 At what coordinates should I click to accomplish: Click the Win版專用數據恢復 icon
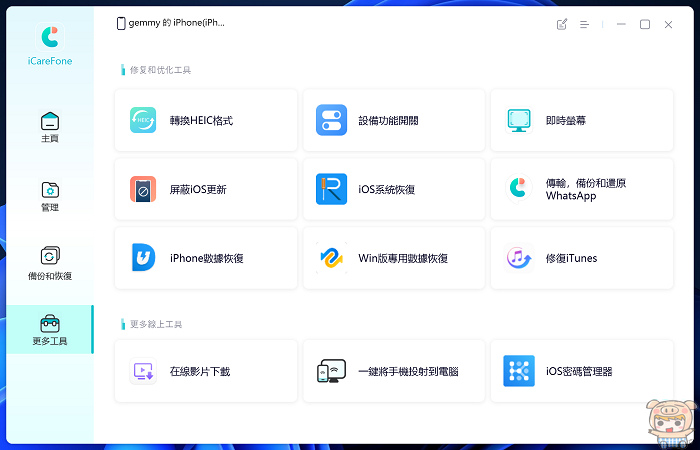(331, 258)
